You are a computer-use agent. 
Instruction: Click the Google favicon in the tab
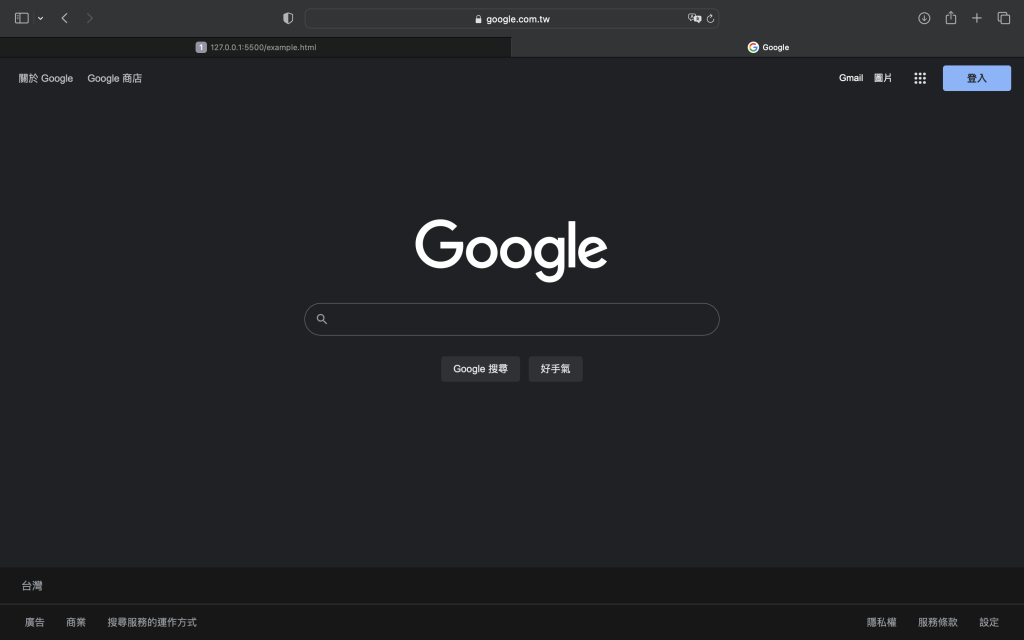point(753,47)
